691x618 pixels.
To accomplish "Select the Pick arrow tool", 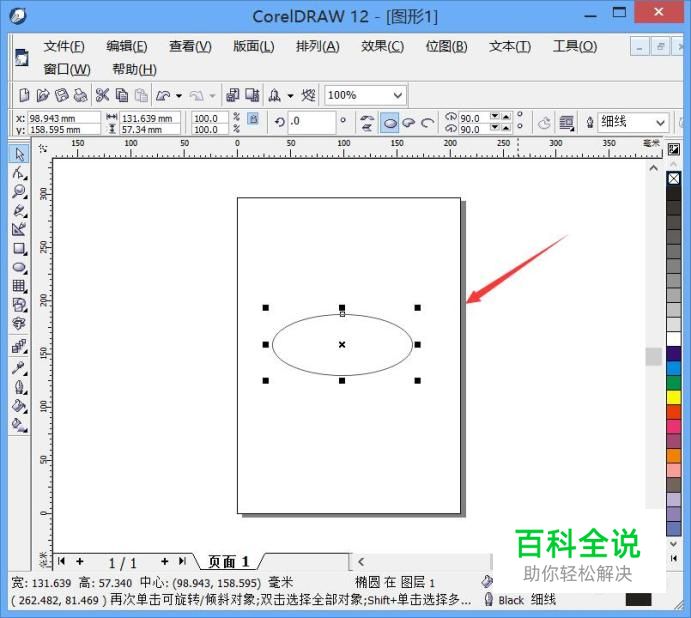I will click(19, 154).
